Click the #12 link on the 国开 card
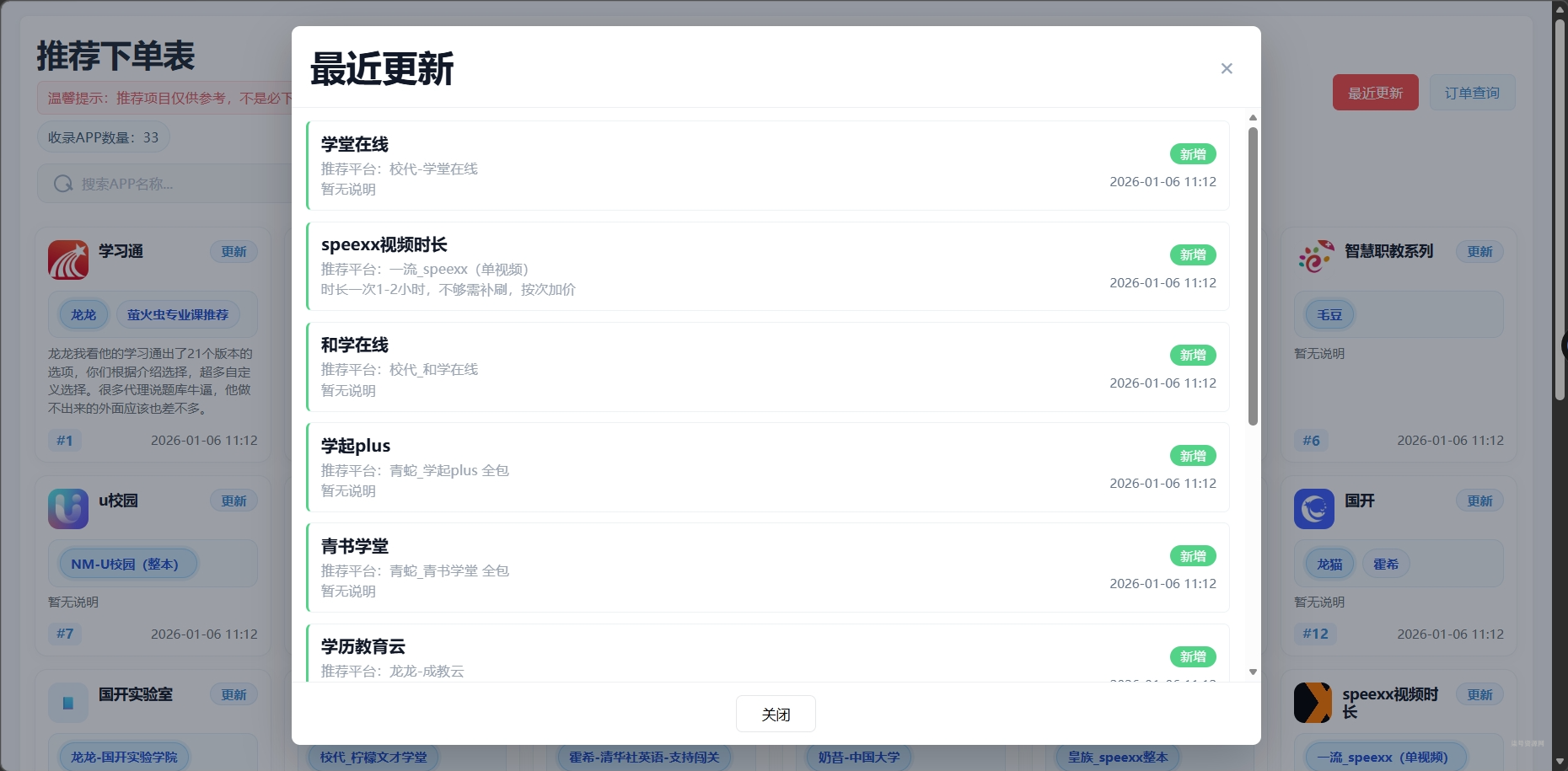 point(1313,634)
